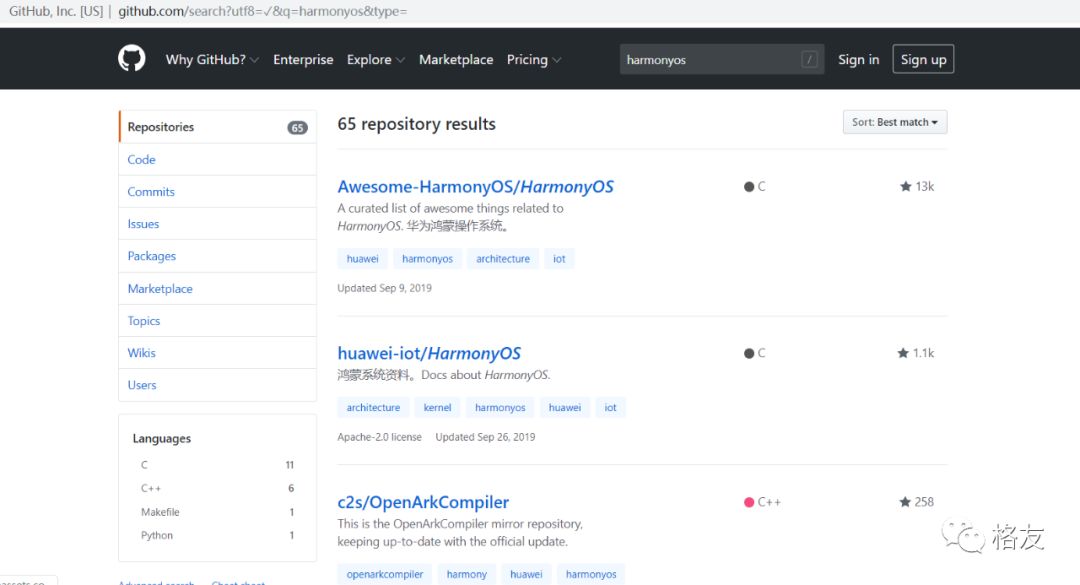This screenshot has width=1080, height=585.
Task: Click huawei tag under huawei-iot repo
Action: (565, 407)
